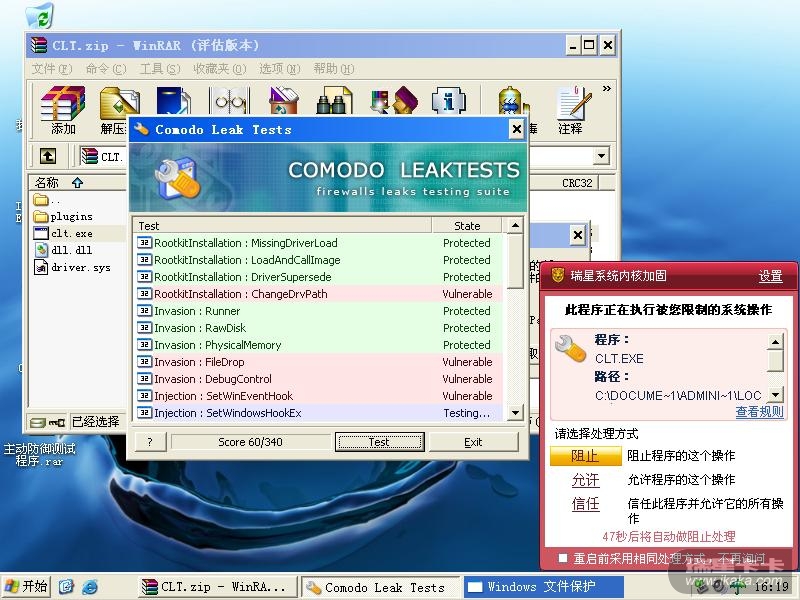
Task: Sort by the 名称 column header
Action: coord(78,183)
